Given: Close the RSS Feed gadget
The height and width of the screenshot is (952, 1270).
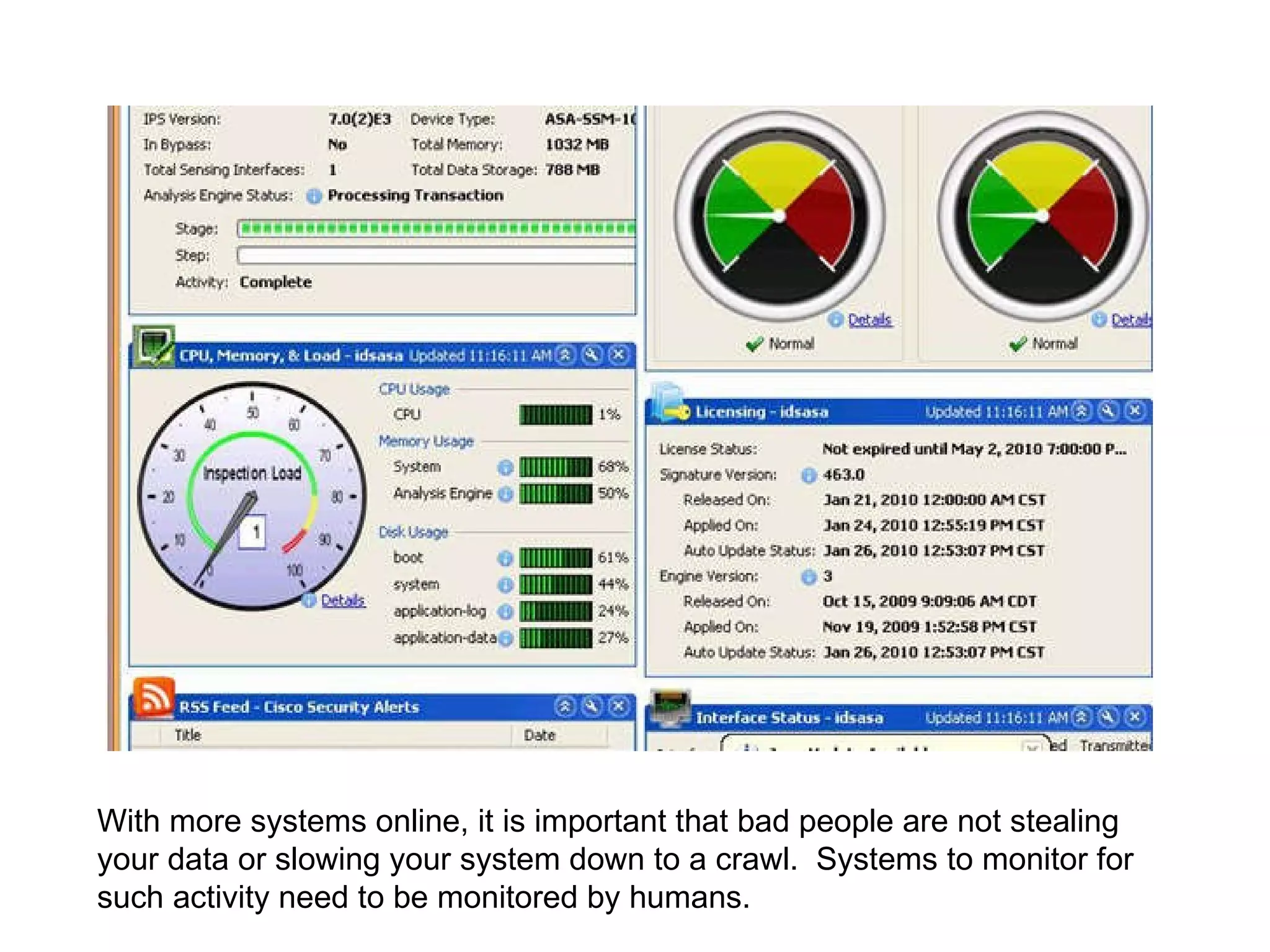Looking at the screenshot, I should 618,707.
